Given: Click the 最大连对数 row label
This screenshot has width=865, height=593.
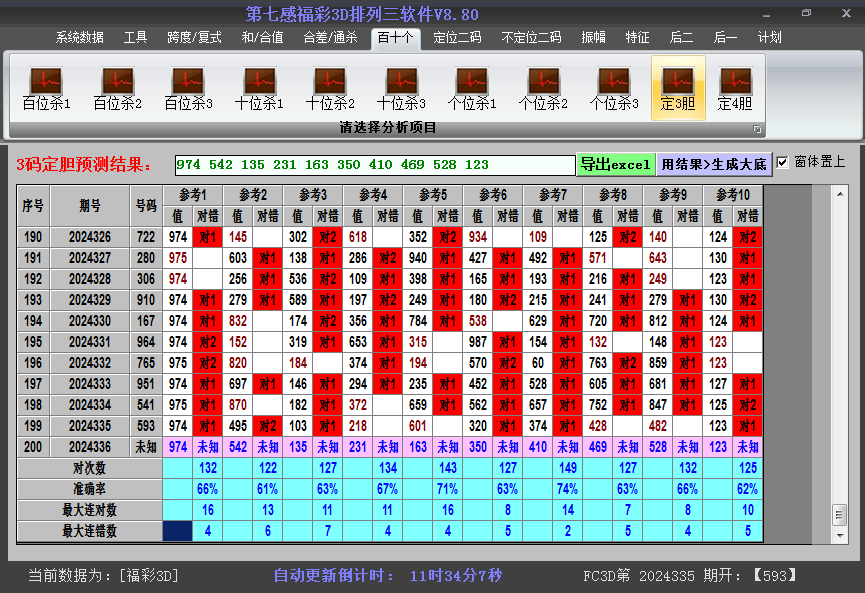Looking at the screenshot, I should click(x=89, y=510).
